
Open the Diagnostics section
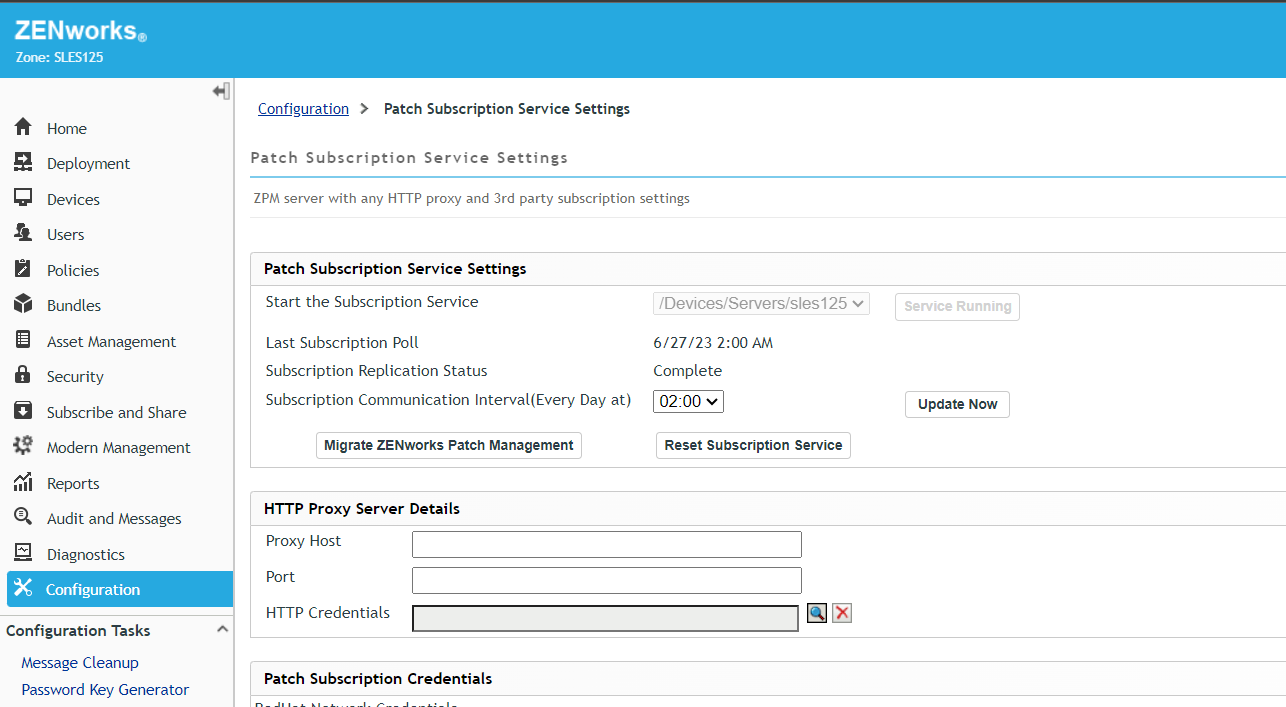(x=22, y=553)
